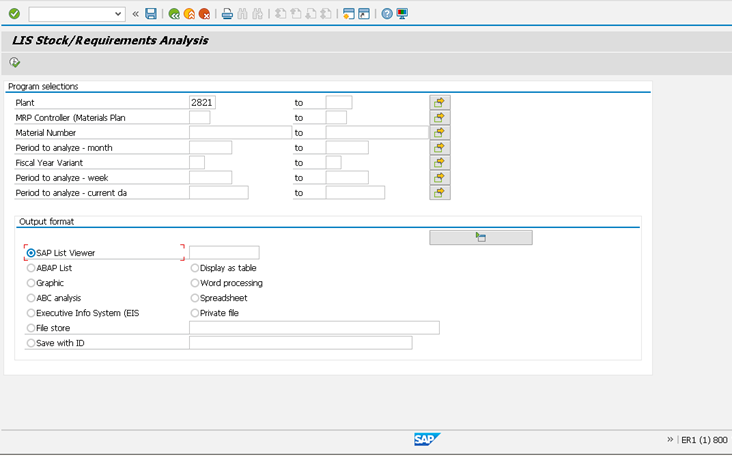Click the wide button in Output format section
The image size is (732, 456).
(x=481, y=237)
